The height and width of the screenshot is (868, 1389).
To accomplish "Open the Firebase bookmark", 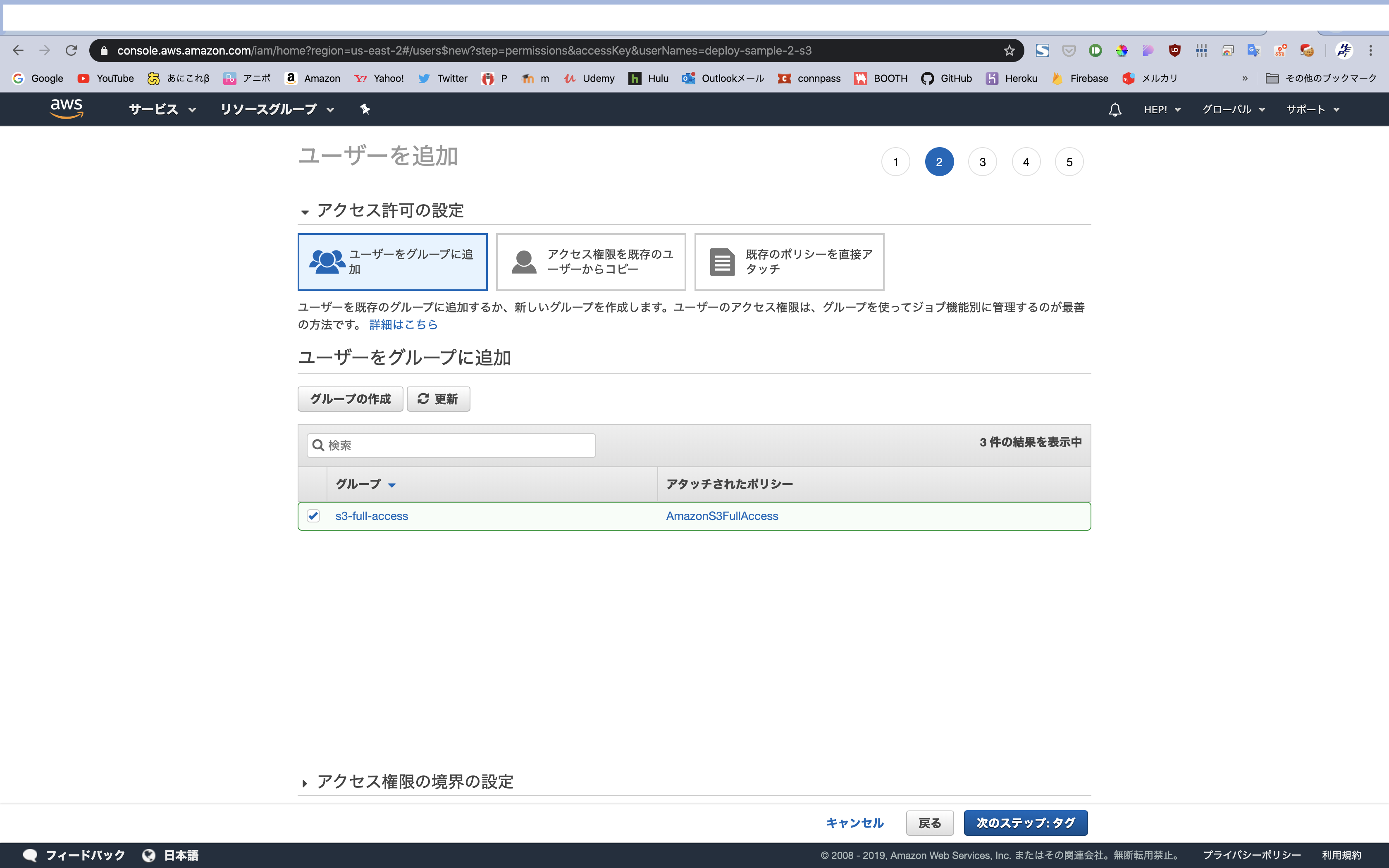I will pyautogui.click(x=1080, y=78).
